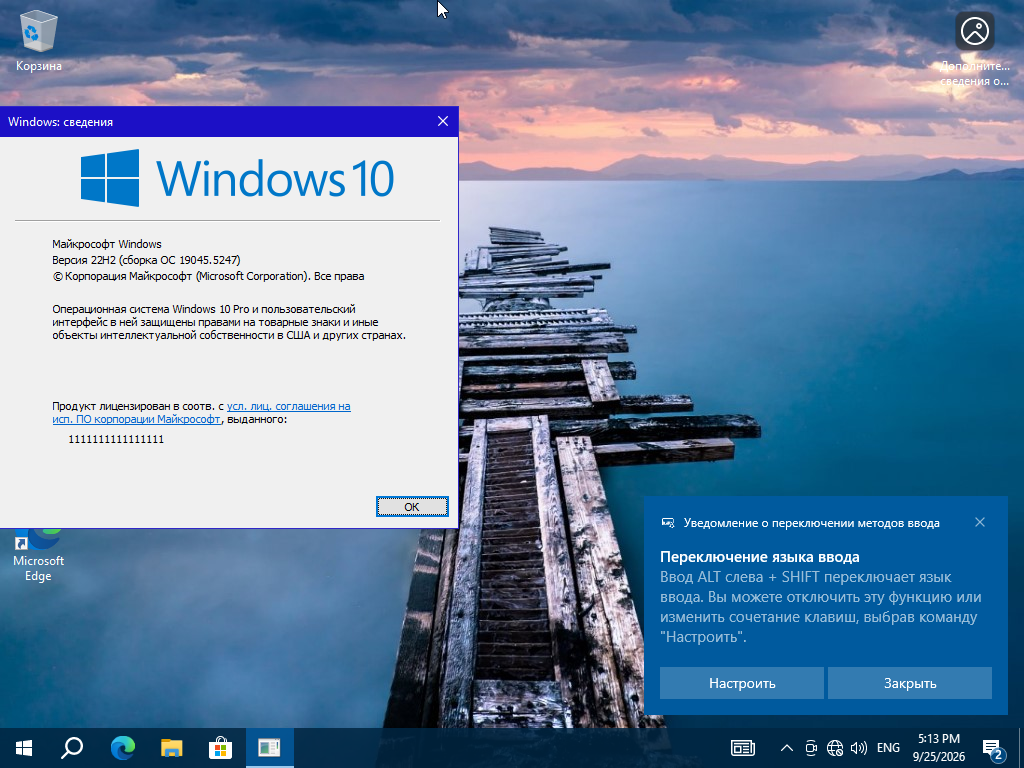
Task: Click the 'Переключение языка ввода' notification title
Action: tap(760, 557)
